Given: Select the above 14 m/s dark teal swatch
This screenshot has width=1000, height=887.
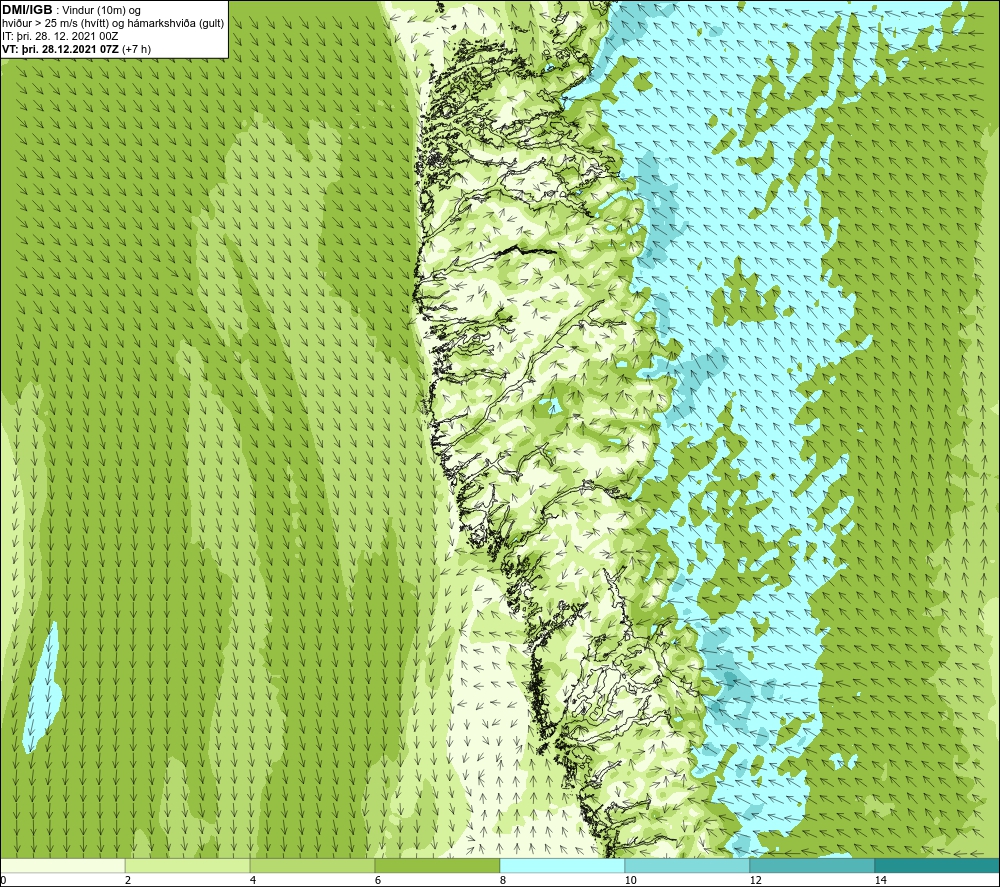Looking at the screenshot, I should coord(937,866).
